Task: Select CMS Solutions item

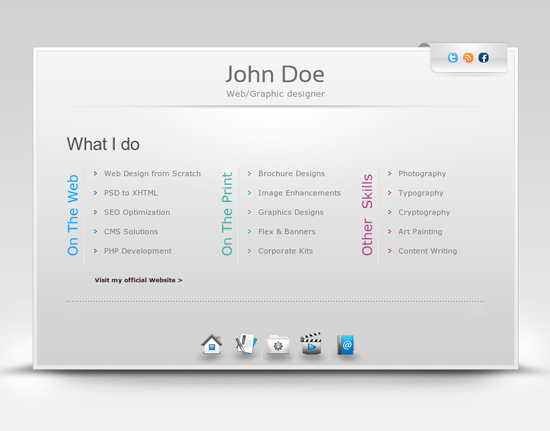Action: [131, 231]
